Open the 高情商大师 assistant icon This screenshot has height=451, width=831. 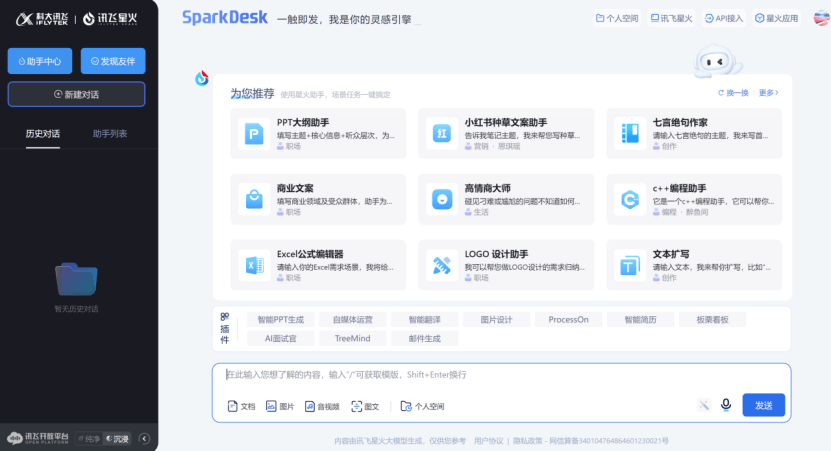[442, 199]
